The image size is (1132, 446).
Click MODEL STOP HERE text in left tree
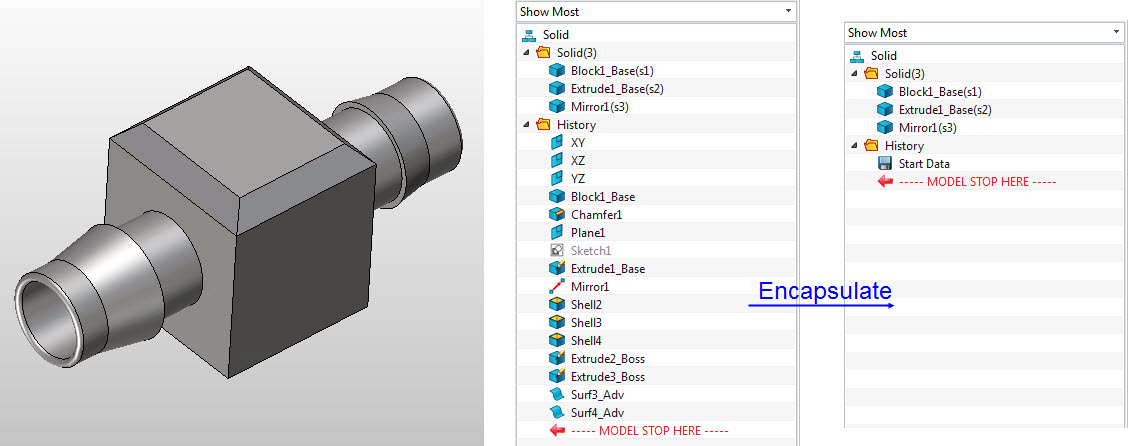coord(650,431)
